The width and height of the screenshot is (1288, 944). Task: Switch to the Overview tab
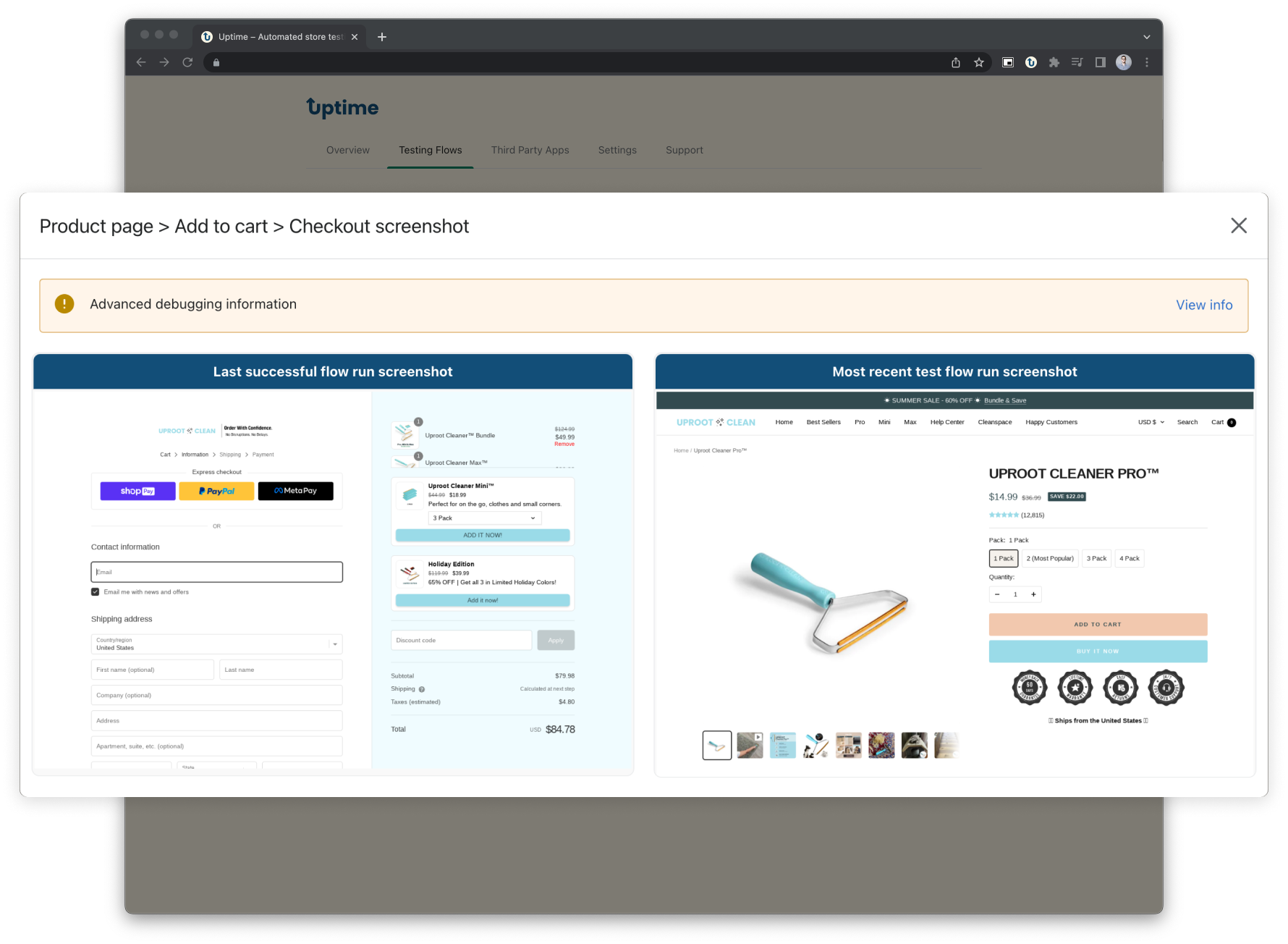pos(348,150)
